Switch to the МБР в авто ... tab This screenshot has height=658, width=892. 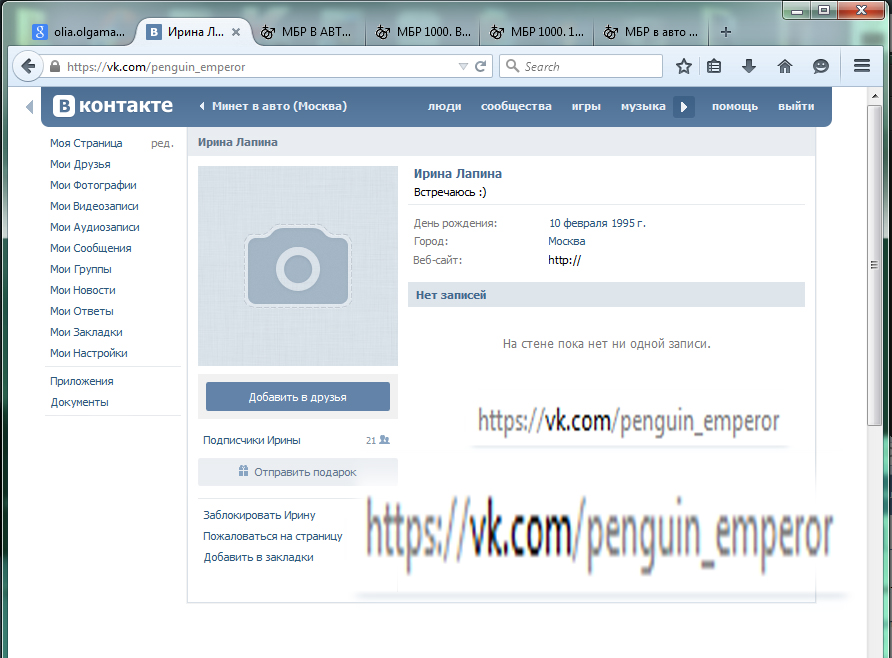[x=650, y=32]
